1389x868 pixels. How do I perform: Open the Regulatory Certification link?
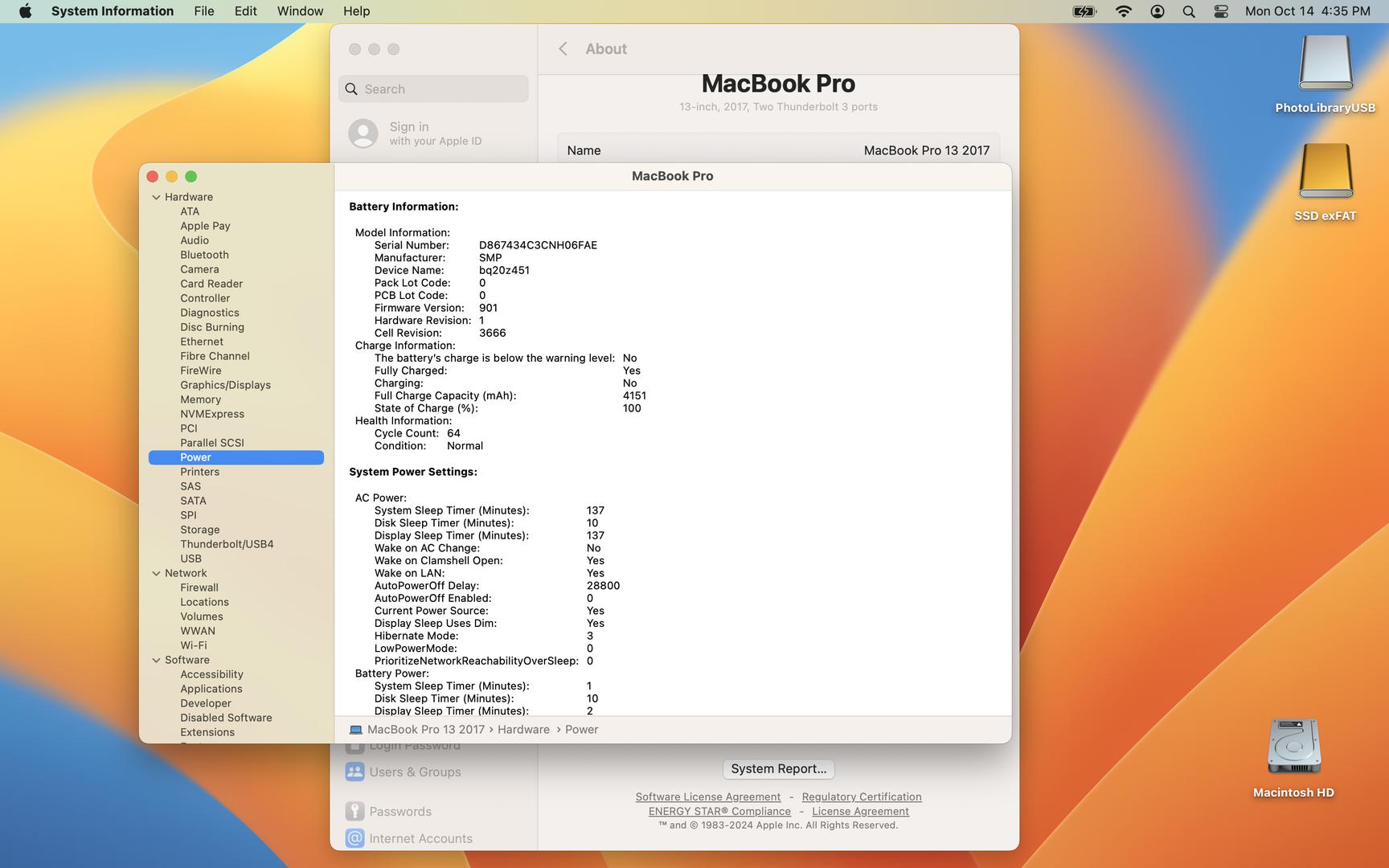[862, 797]
